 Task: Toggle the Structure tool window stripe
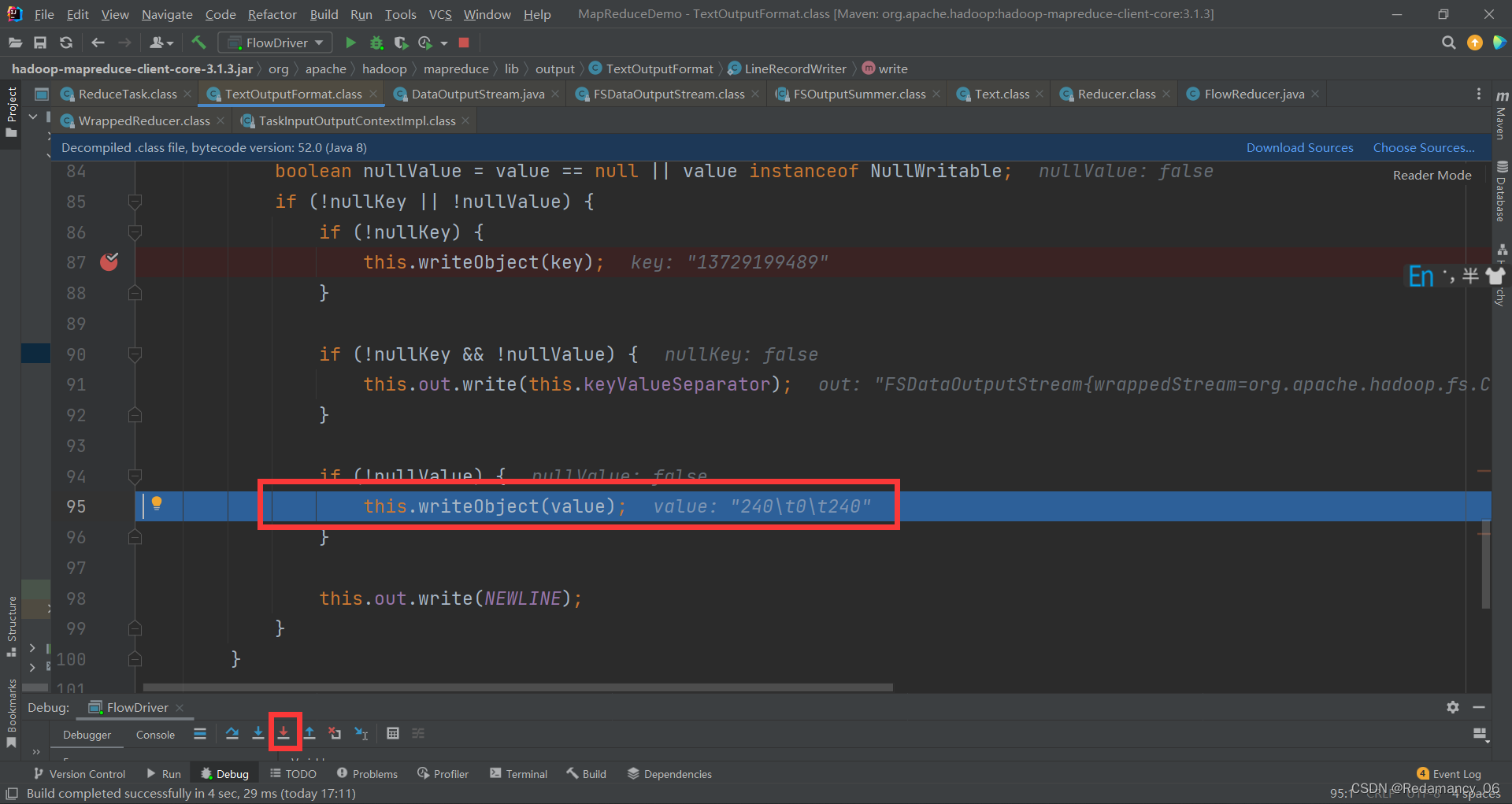(12, 626)
